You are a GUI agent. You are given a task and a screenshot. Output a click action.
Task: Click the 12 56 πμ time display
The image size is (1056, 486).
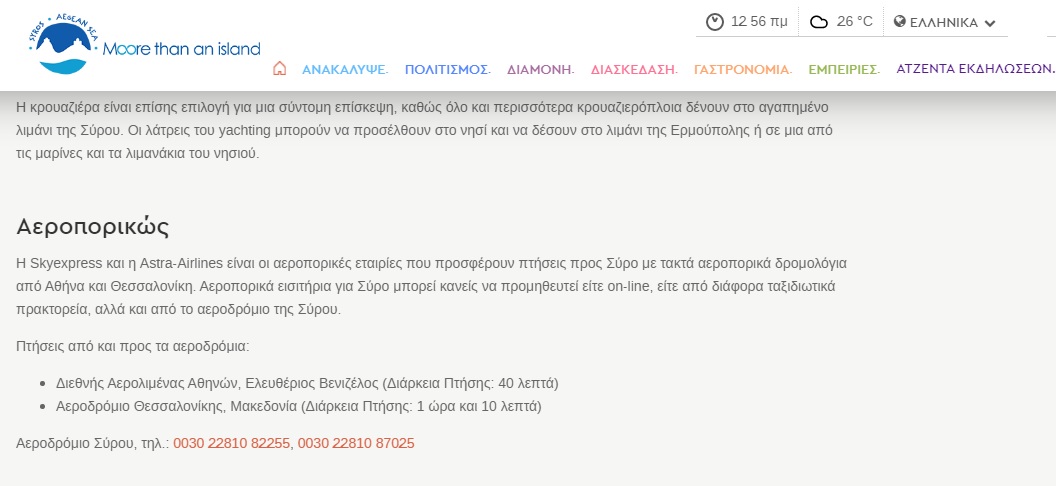pyautogui.click(x=759, y=22)
